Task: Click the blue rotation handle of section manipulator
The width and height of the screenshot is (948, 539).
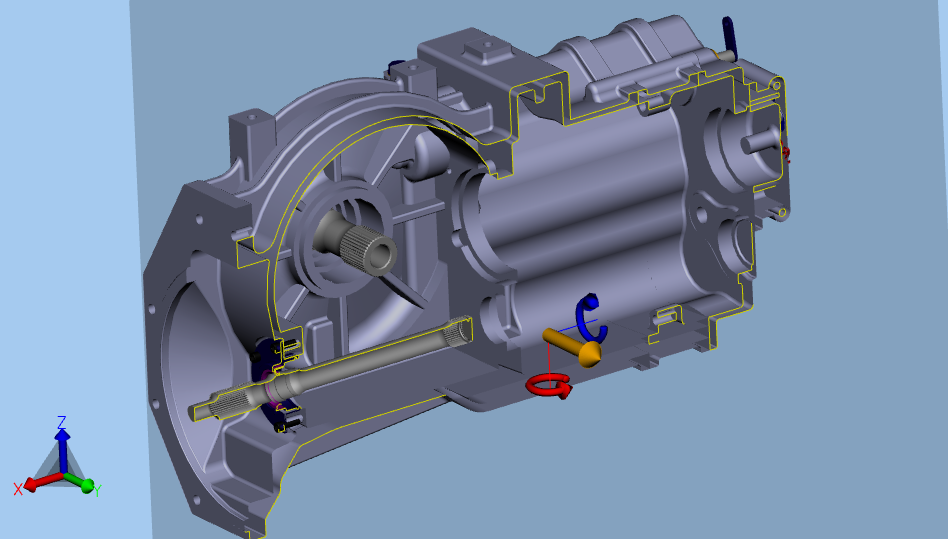Action: point(591,317)
